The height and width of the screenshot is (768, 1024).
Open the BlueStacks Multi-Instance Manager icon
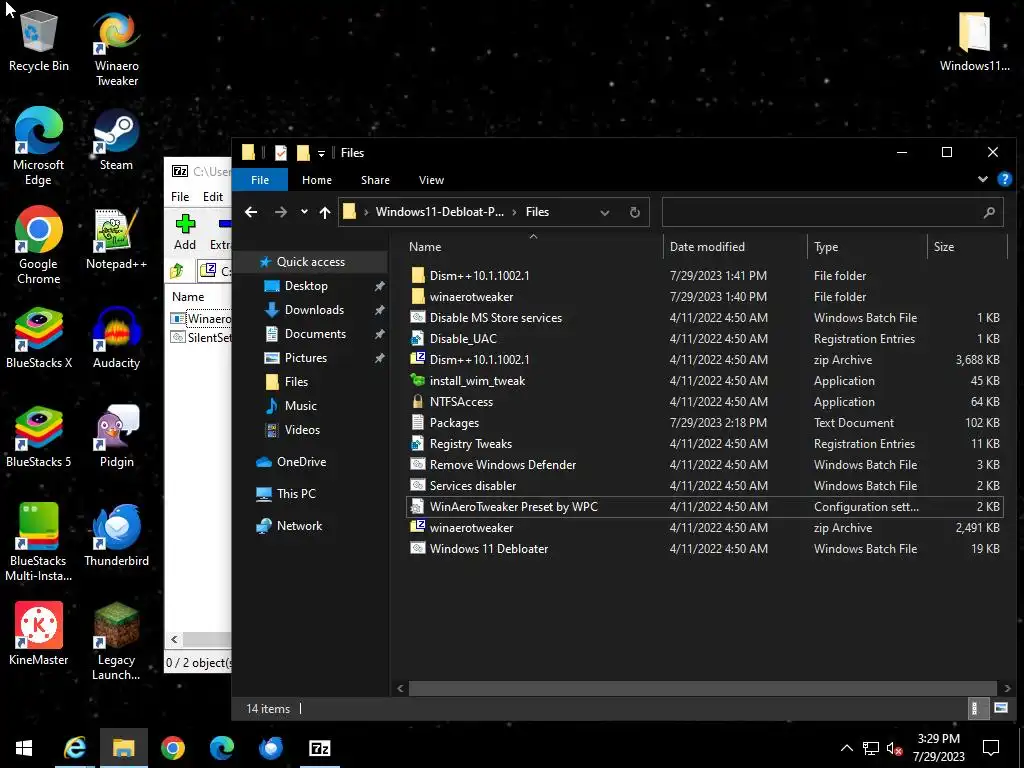pos(39,542)
